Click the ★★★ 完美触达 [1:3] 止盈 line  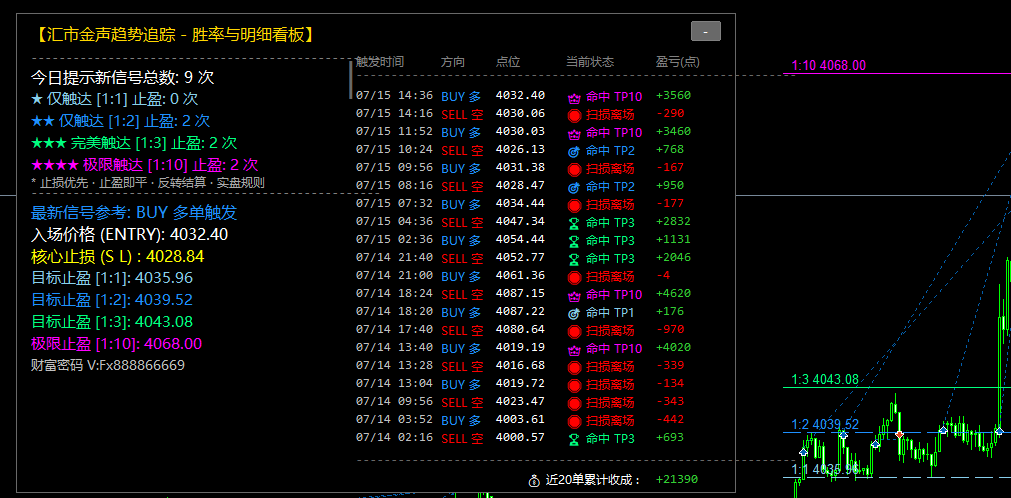coord(134,143)
